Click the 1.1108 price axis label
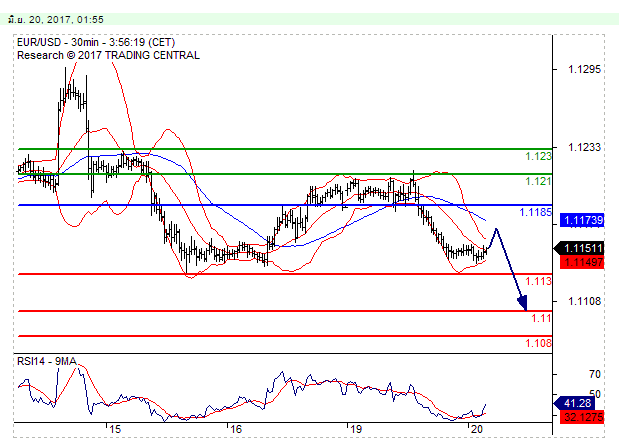Viewport: 619px width, 444px height. pyautogui.click(x=584, y=302)
